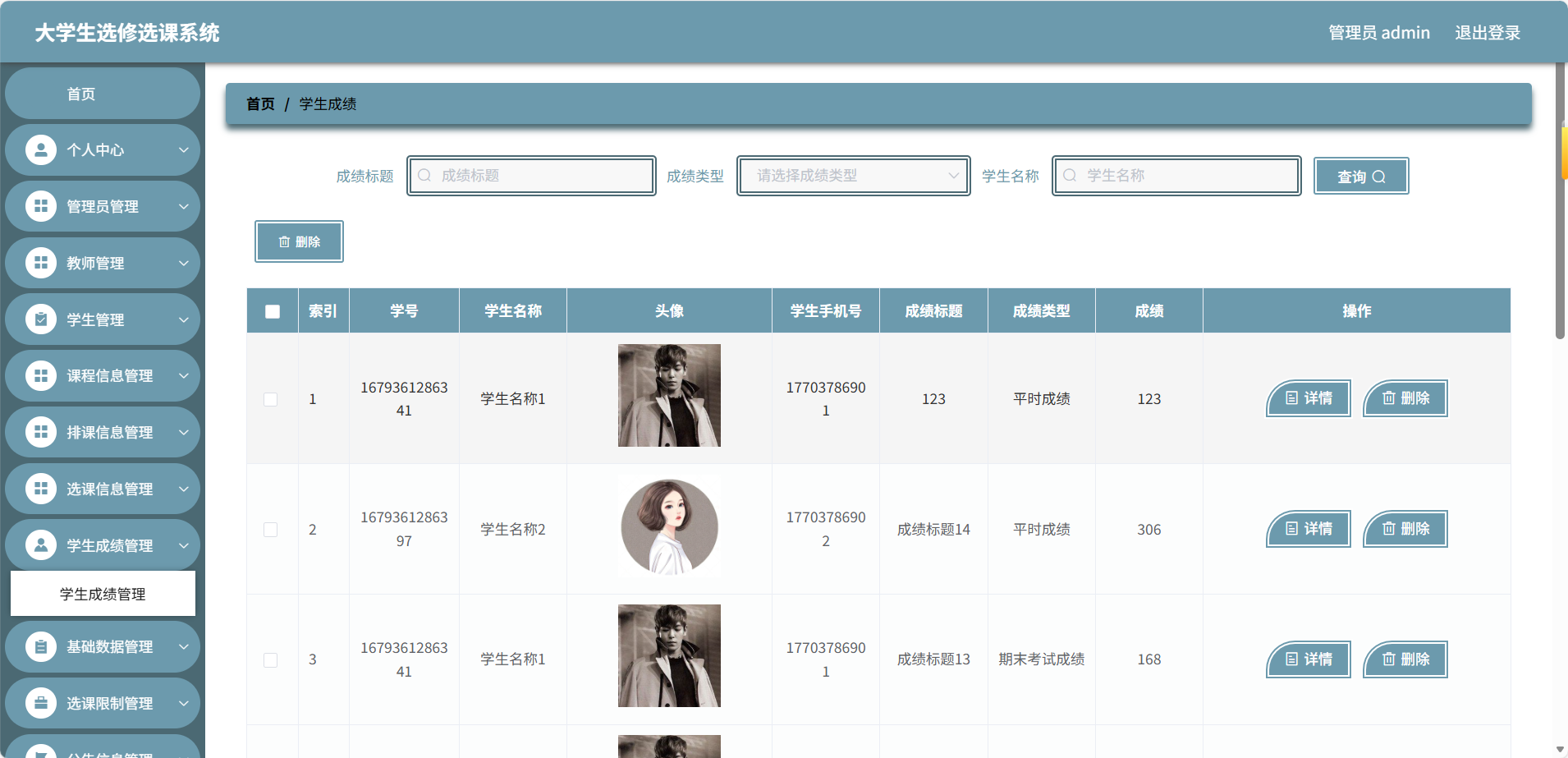The height and width of the screenshot is (758, 1568).
Task: Click the 详情 document icon in row 3
Action: [x=1291, y=659]
